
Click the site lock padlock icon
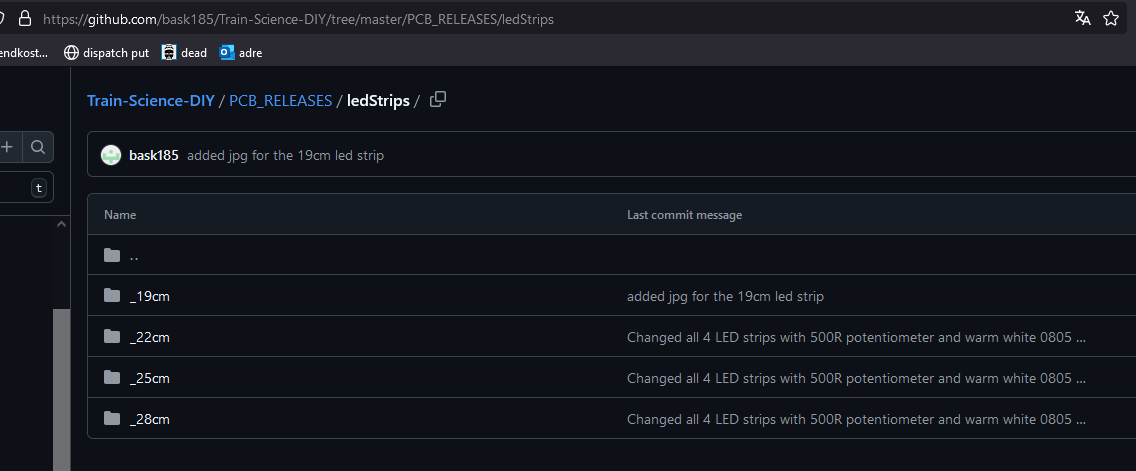click(x=25, y=19)
